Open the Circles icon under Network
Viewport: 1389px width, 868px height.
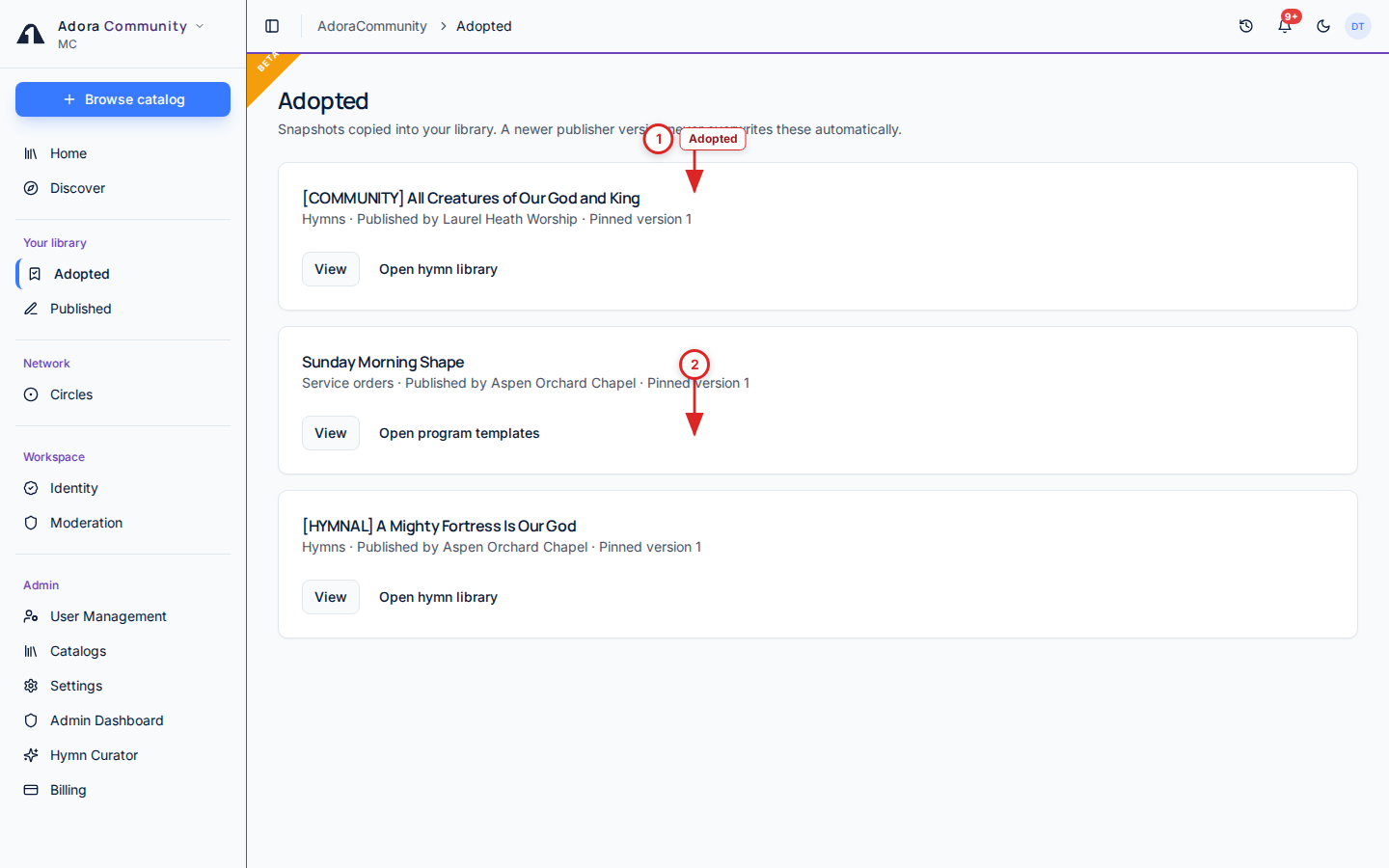point(31,394)
